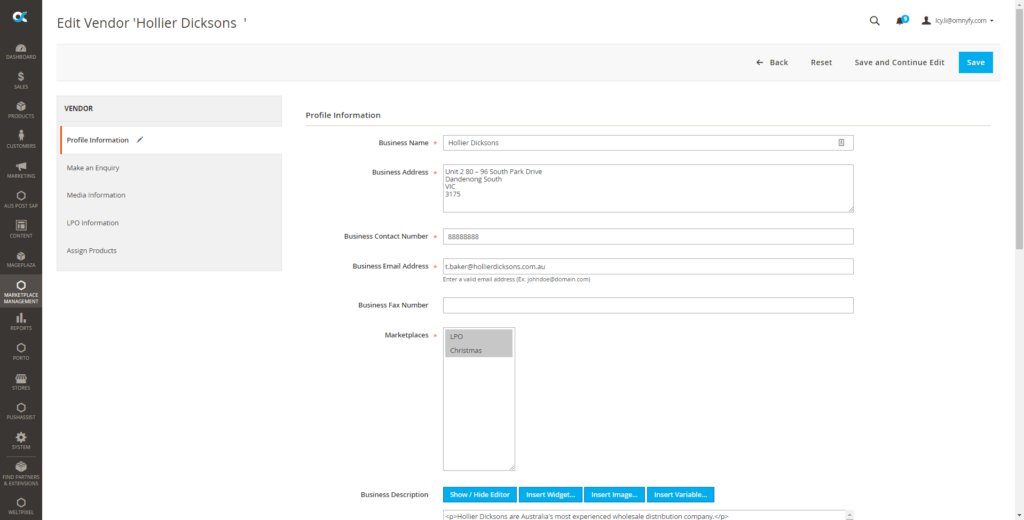This screenshot has height=520, width=1024.
Task: Open the Marketing megaphone menu
Action: (x=21, y=169)
